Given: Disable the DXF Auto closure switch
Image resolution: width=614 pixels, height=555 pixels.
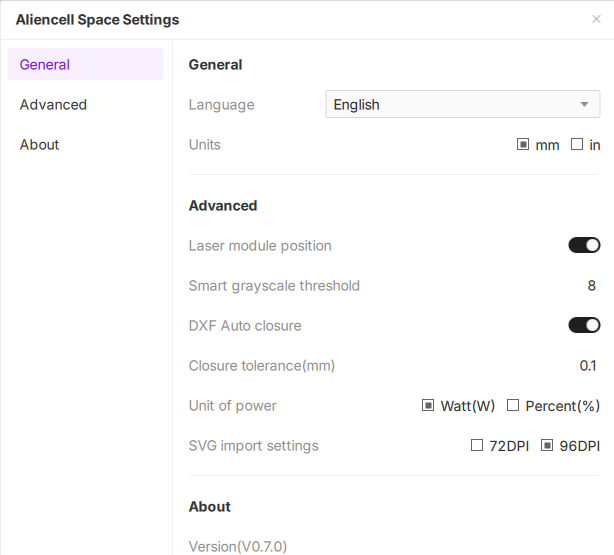Looking at the screenshot, I should click(584, 325).
